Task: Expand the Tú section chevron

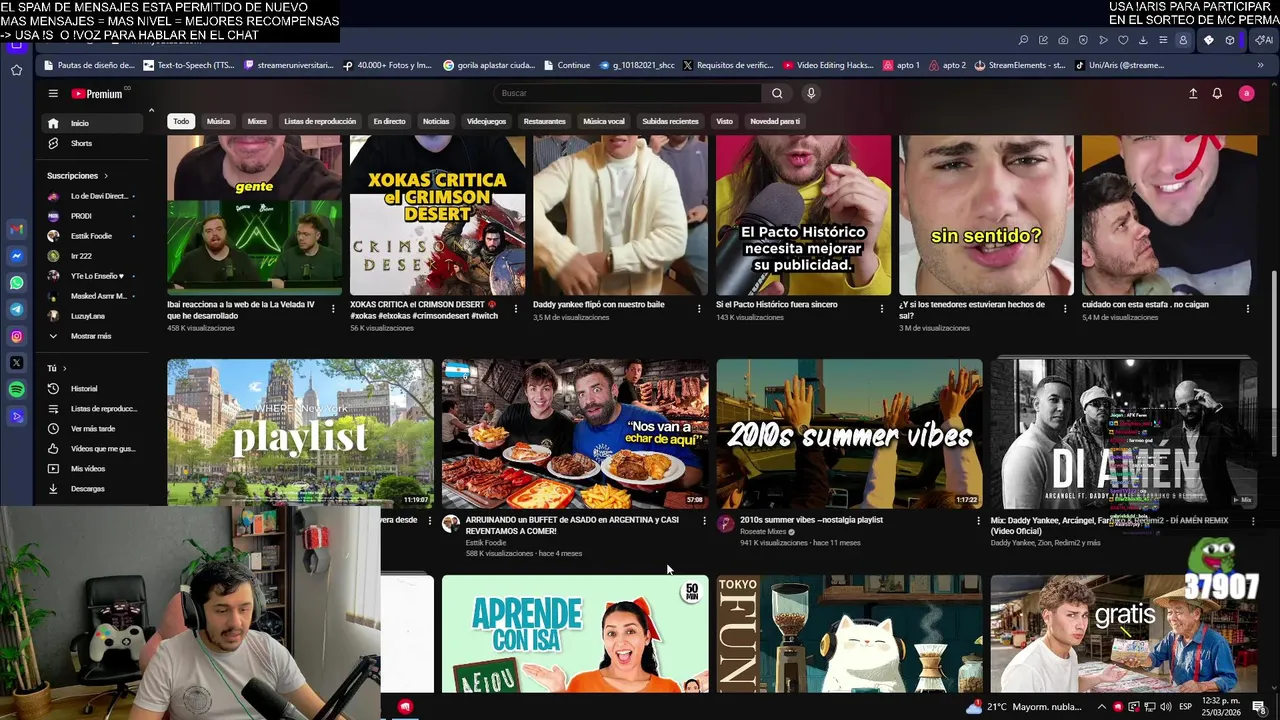Action: pyautogui.click(x=65, y=368)
